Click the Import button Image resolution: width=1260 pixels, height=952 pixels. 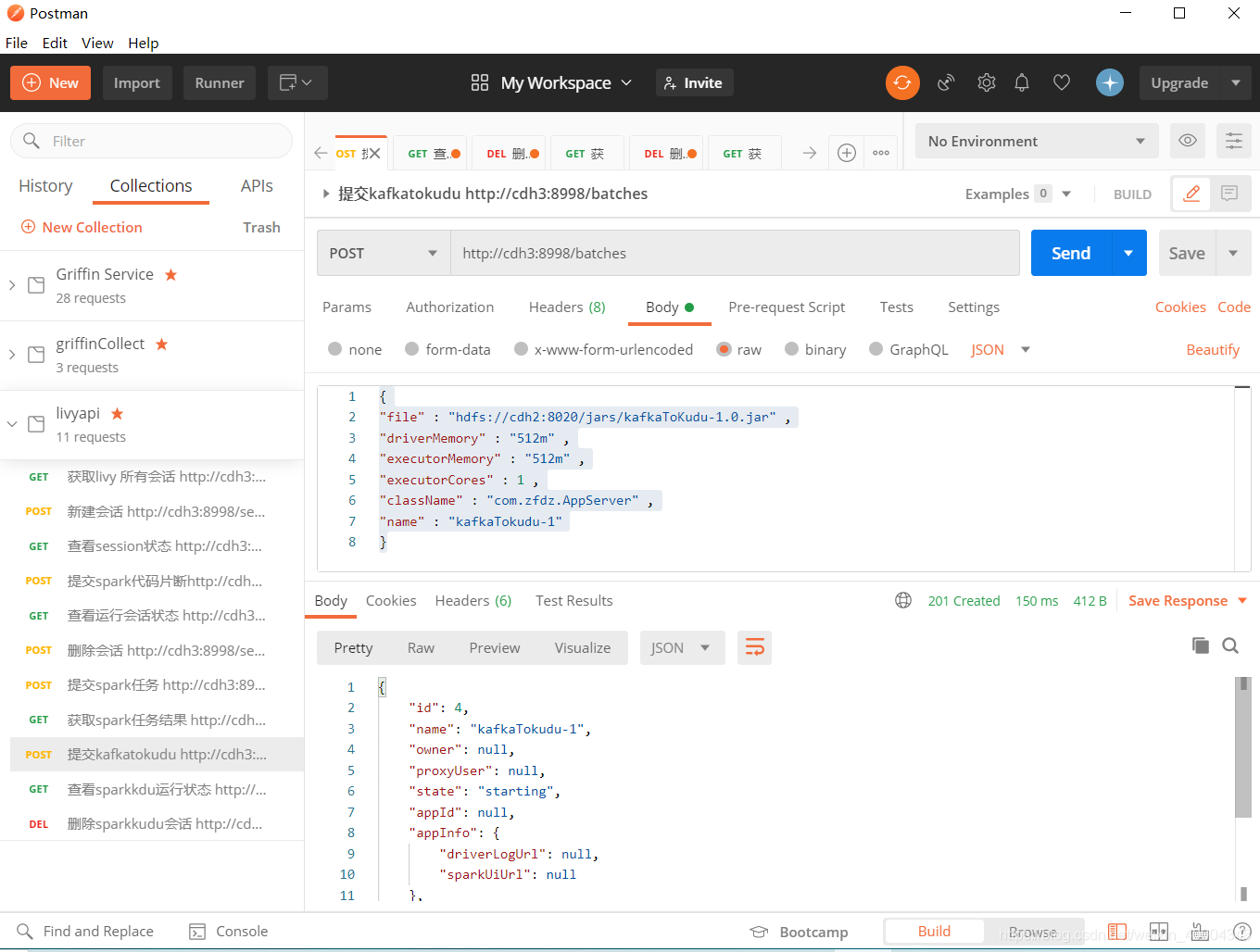click(x=137, y=82)
